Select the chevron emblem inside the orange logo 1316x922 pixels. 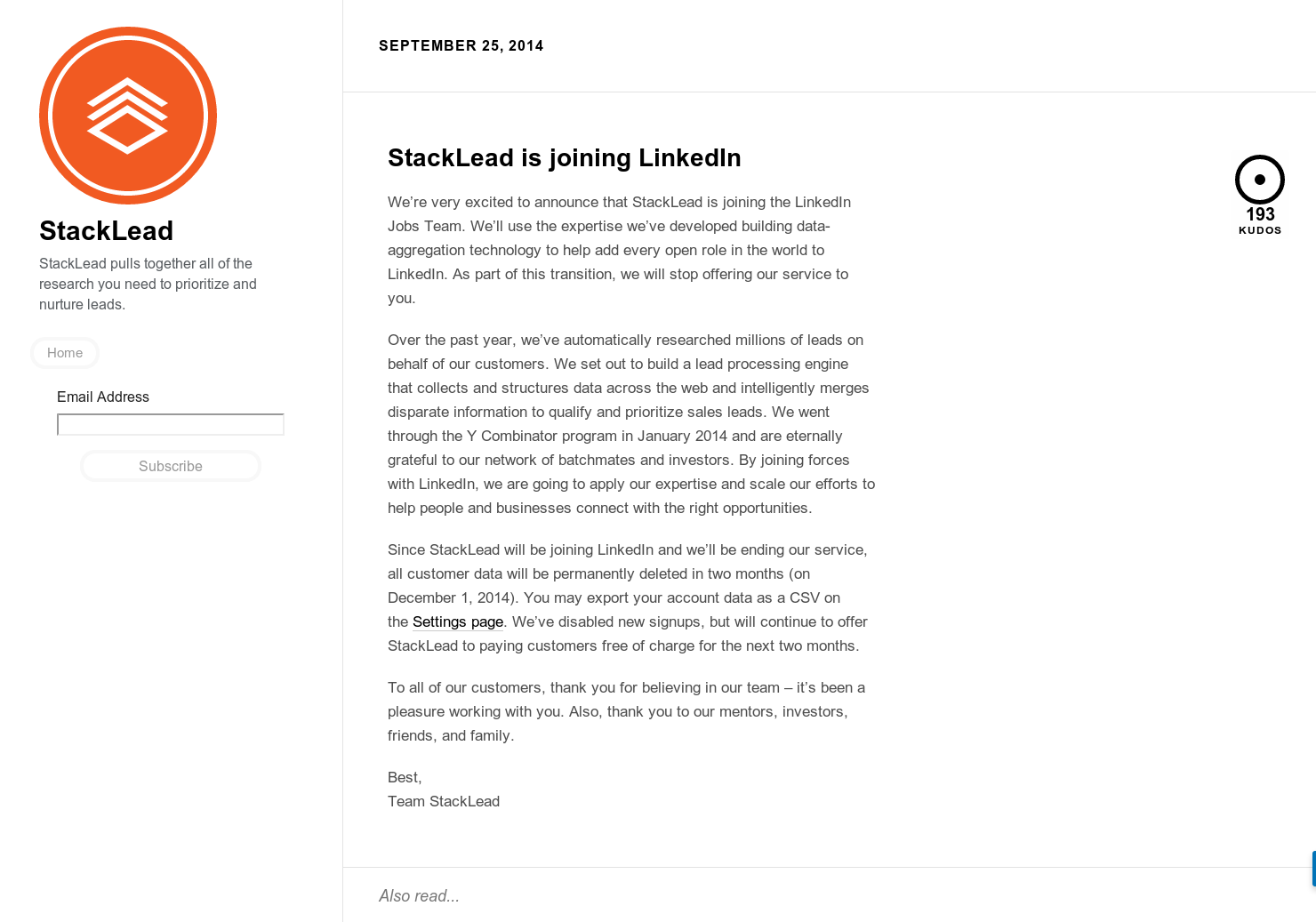point(127,93)
